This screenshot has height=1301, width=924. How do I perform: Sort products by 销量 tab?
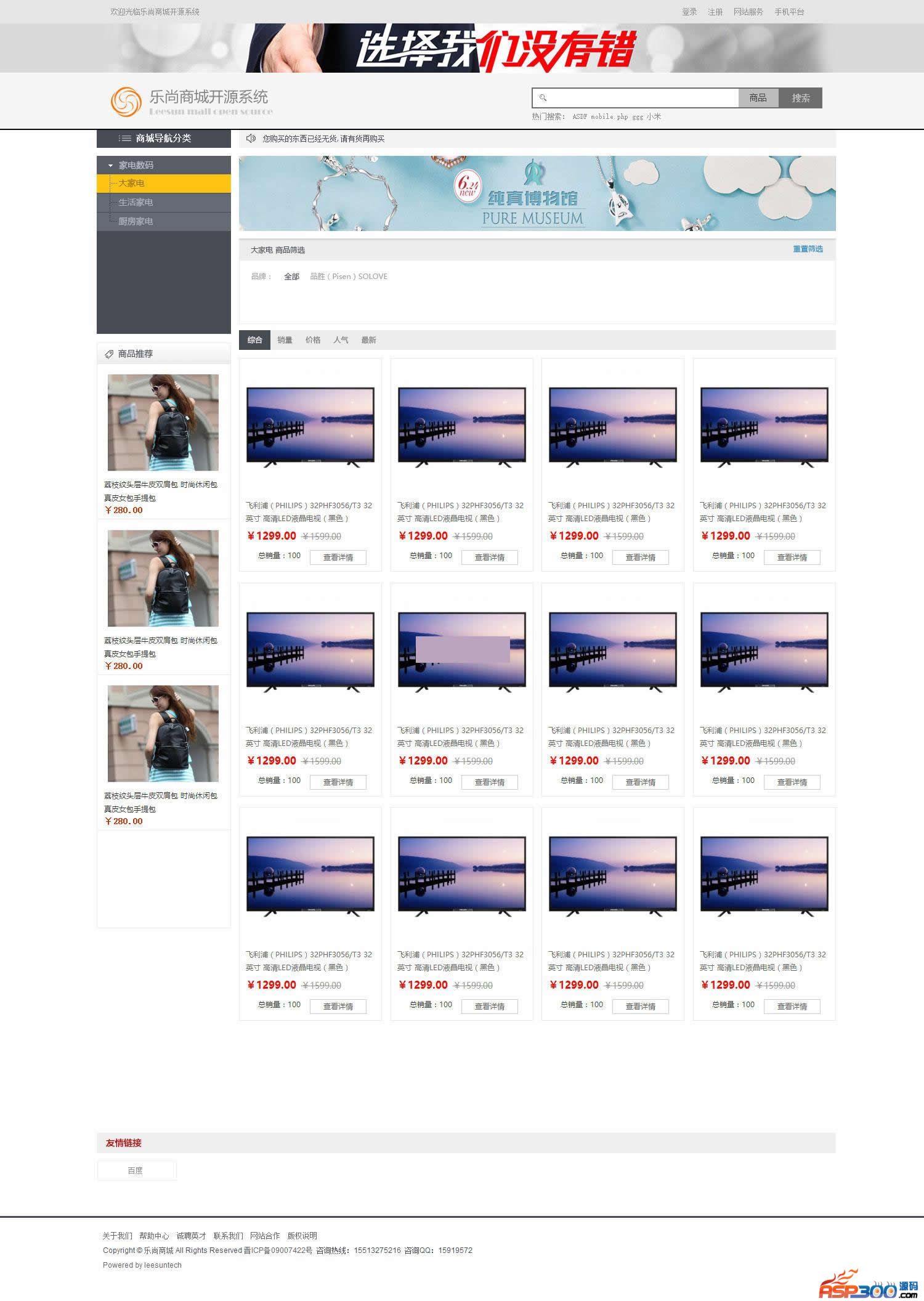pyautogui.click(x=285, y=340)
